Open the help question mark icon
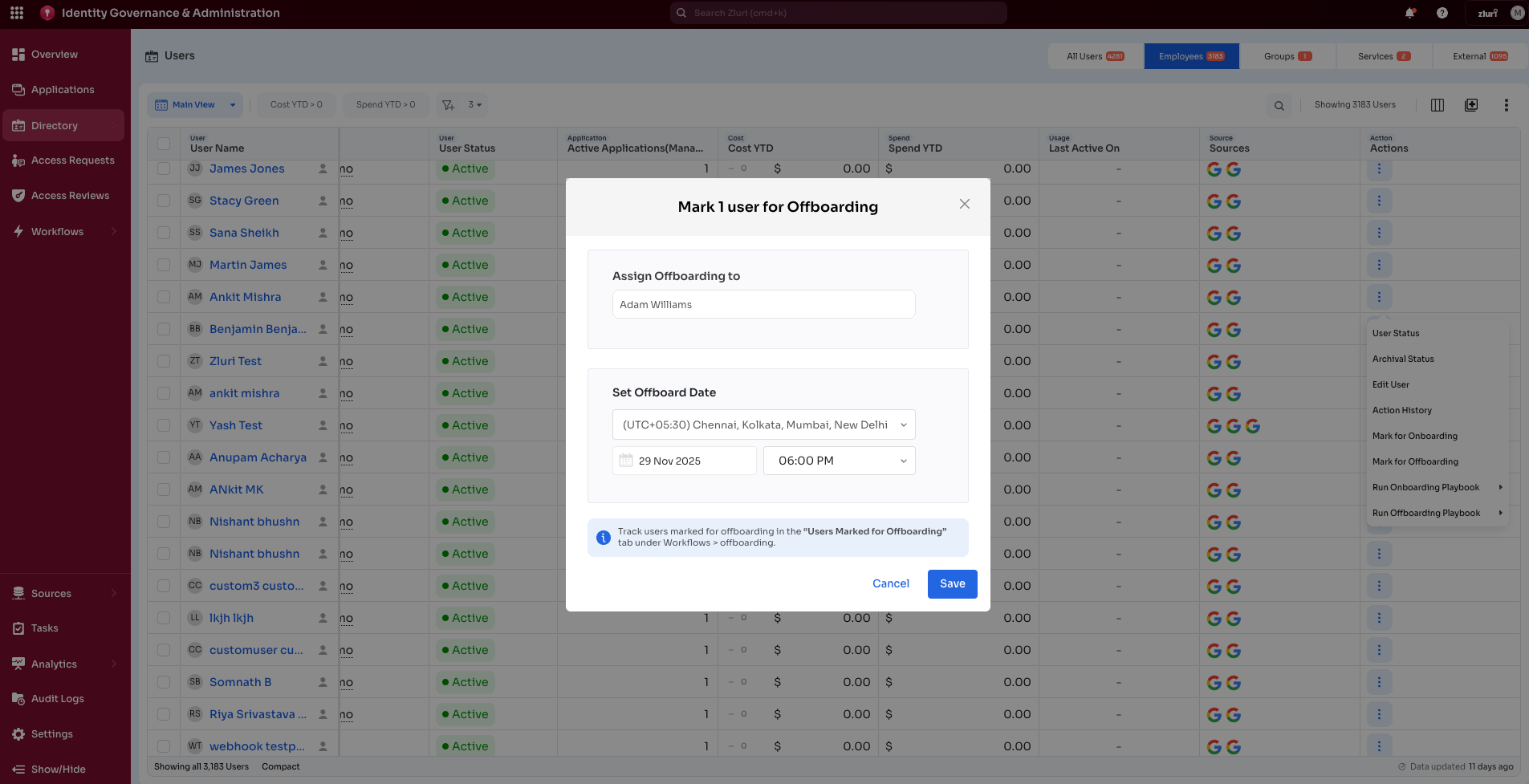Viewport: 1529px width, 784px height. pyautogui.click(x=1442, y=13)
